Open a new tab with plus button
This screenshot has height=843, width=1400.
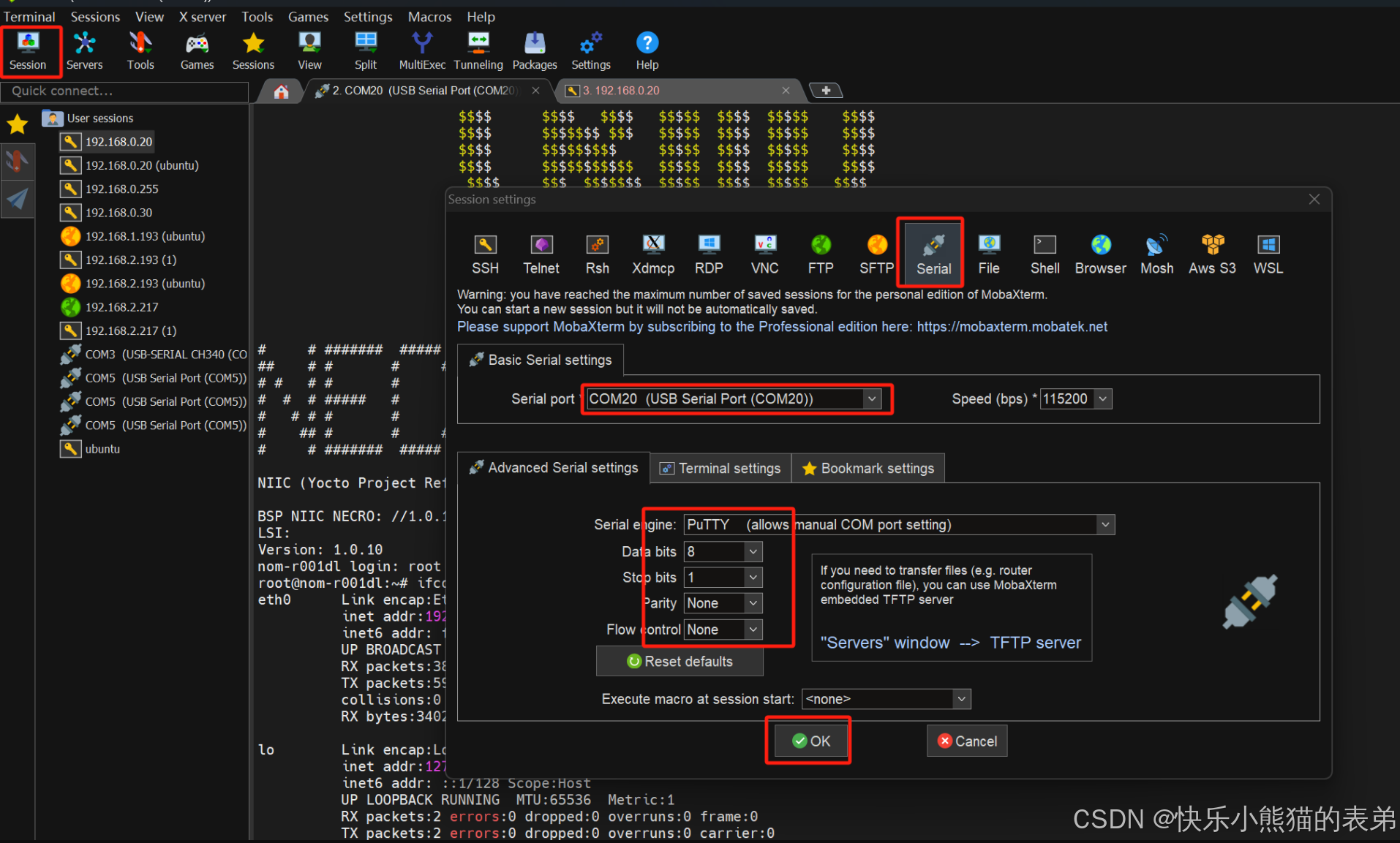tap(826, 91)
